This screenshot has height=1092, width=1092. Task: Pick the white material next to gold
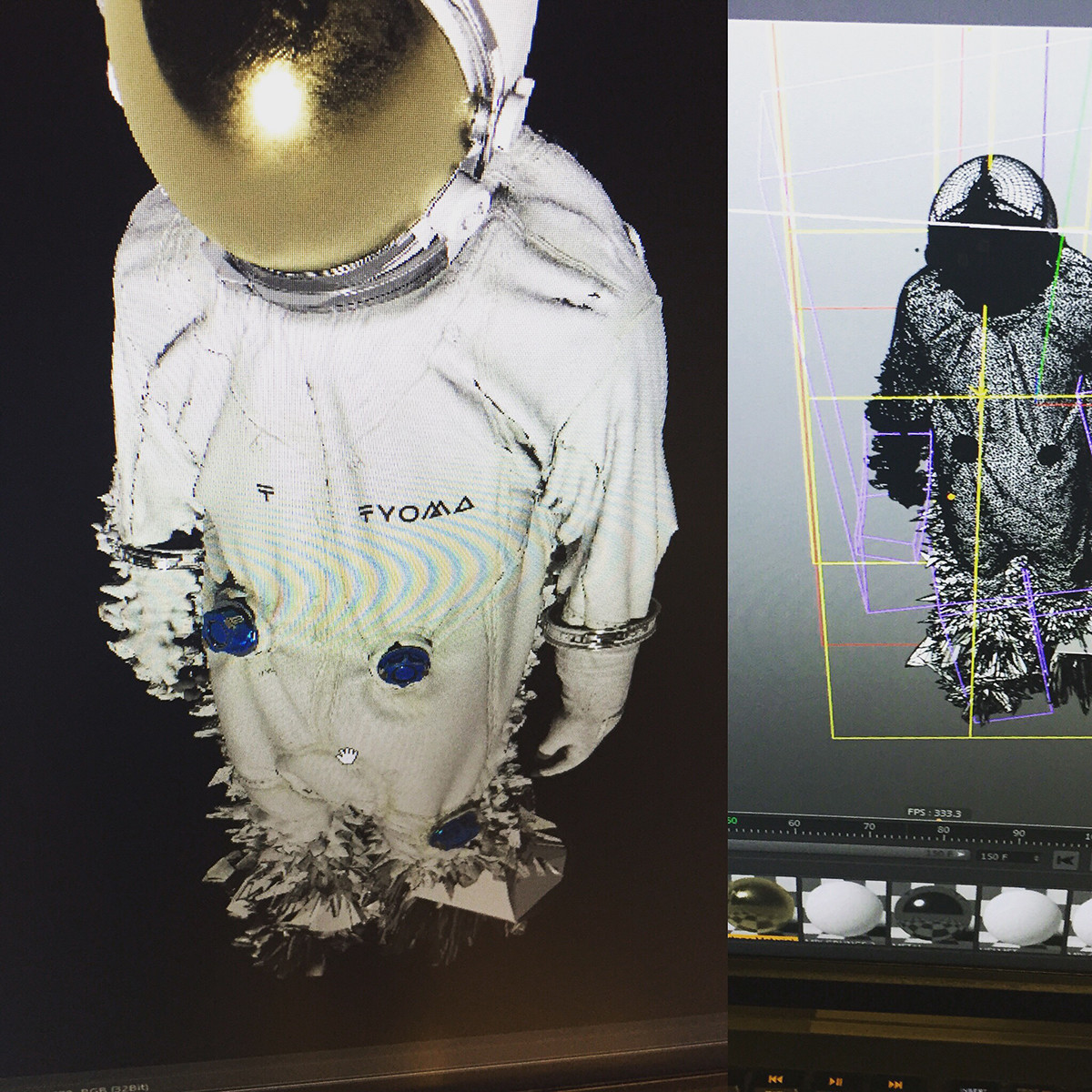845,908
